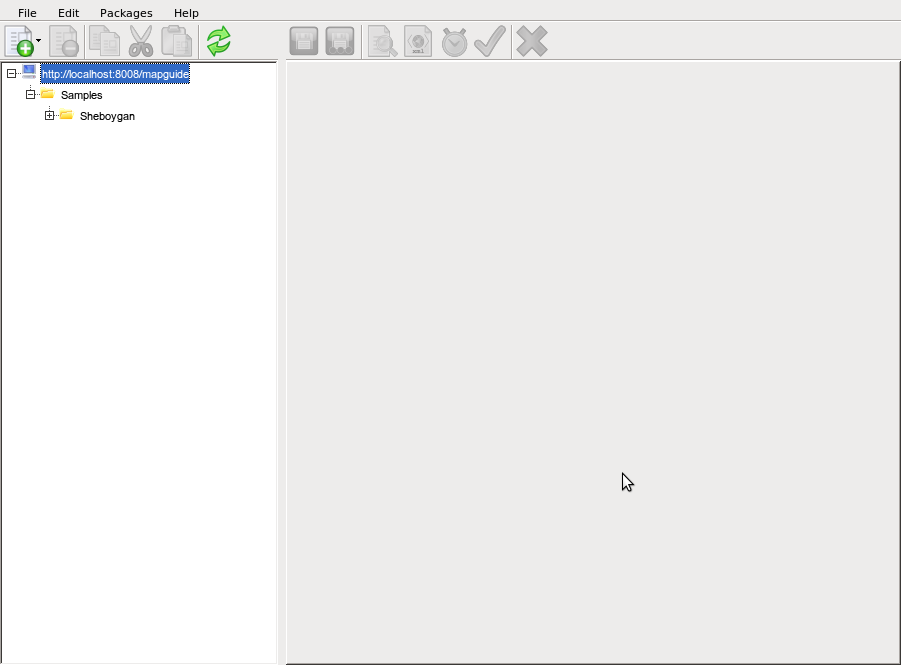Click the Validate checkmark icon

[490, 41]
